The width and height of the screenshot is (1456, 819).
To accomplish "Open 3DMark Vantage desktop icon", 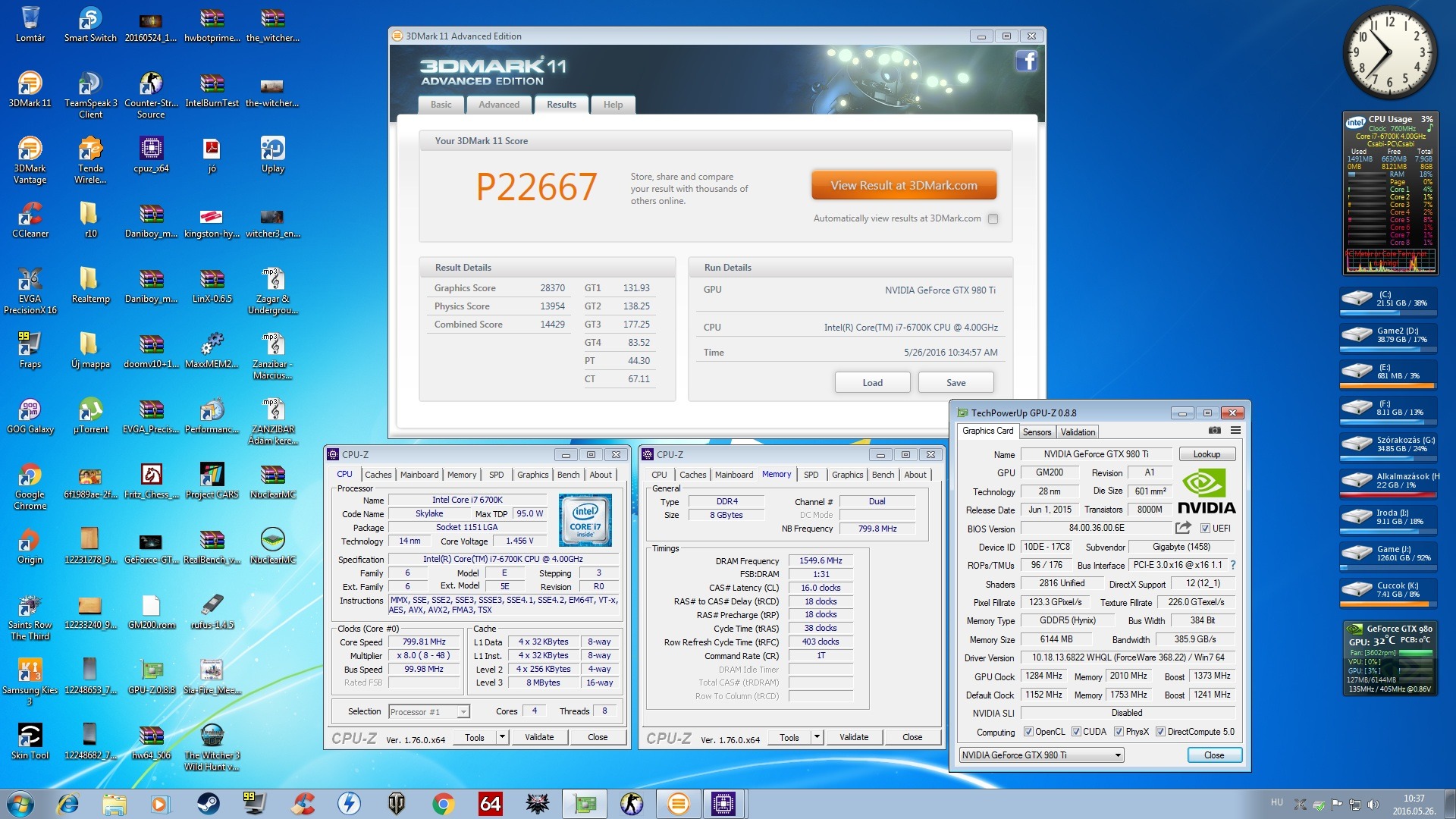I will 30,160.
